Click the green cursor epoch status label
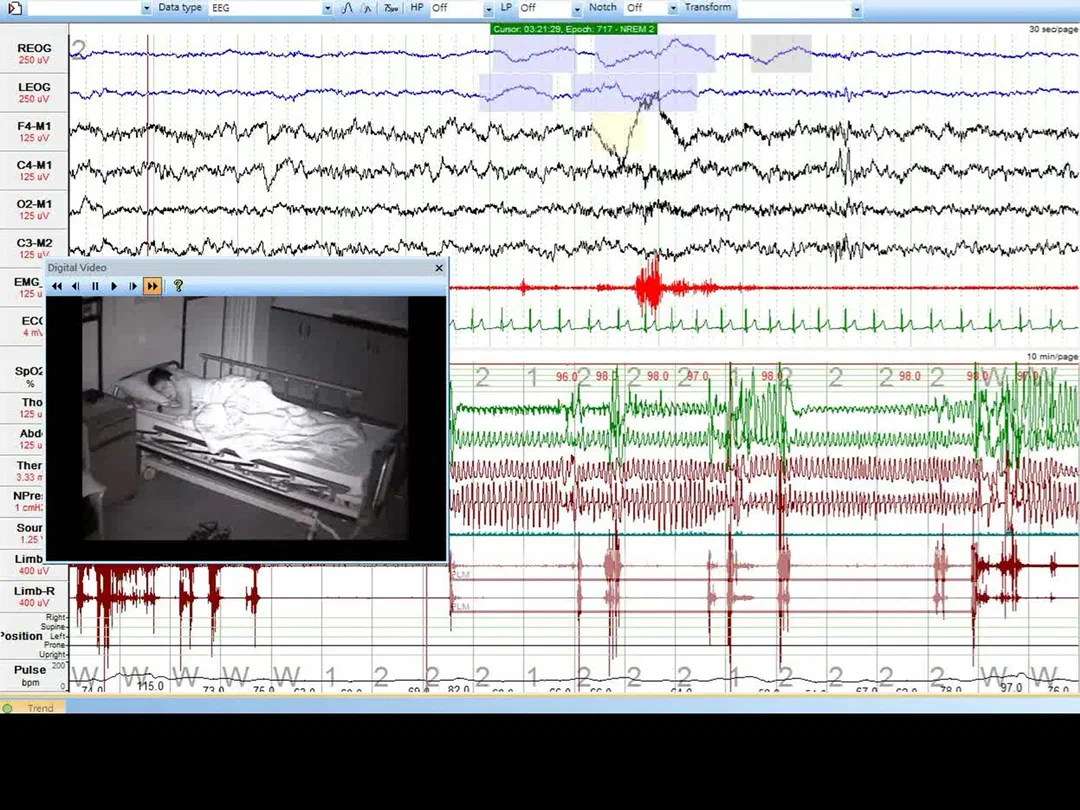 (573, 29)
